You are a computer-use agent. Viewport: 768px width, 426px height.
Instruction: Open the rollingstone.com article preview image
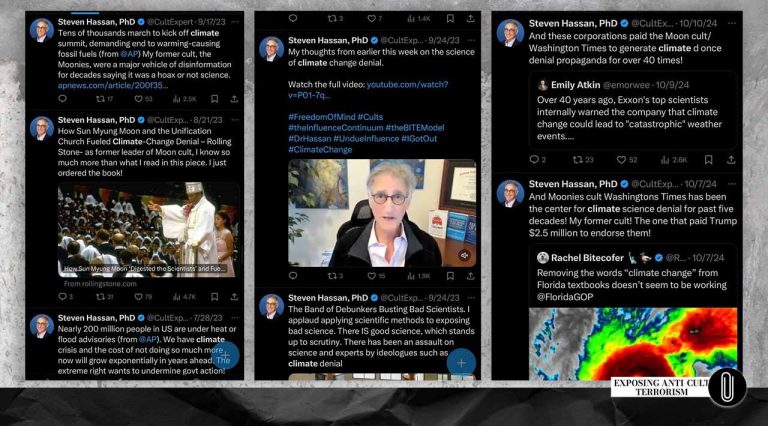(x=148, y=230)
